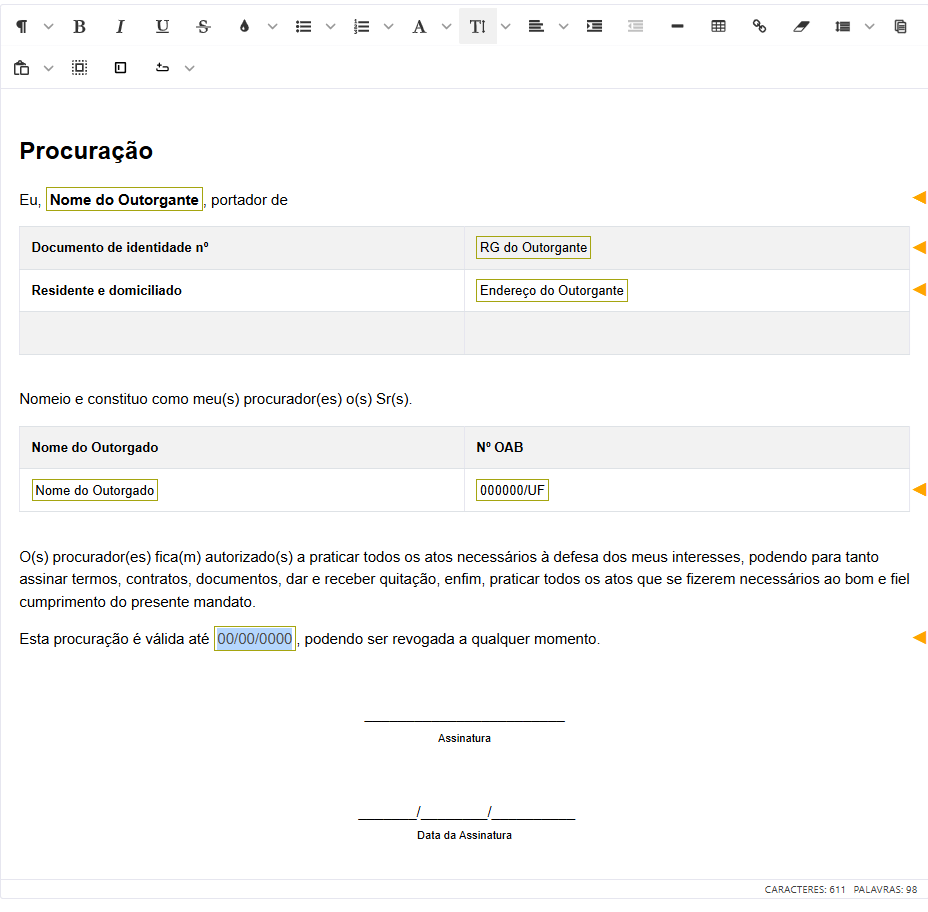Viewport: 928px width, 912px height.
Task: Apply strikethrough to text
Action: pos(203,26)
